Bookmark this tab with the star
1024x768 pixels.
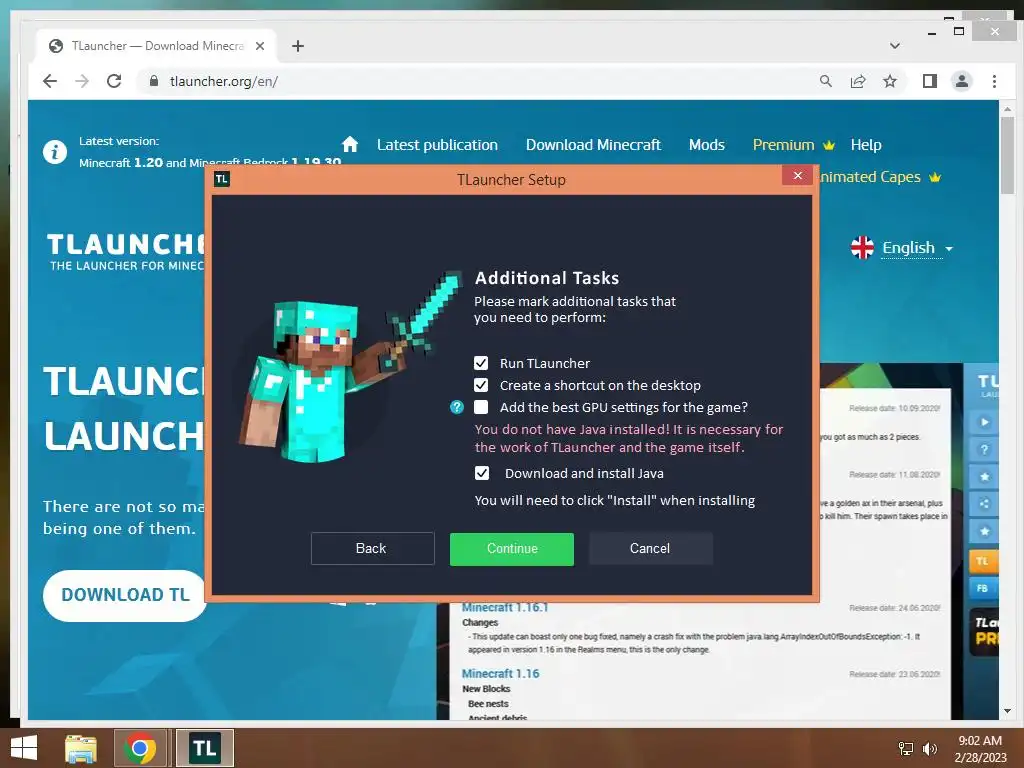(x=889, y=81)
